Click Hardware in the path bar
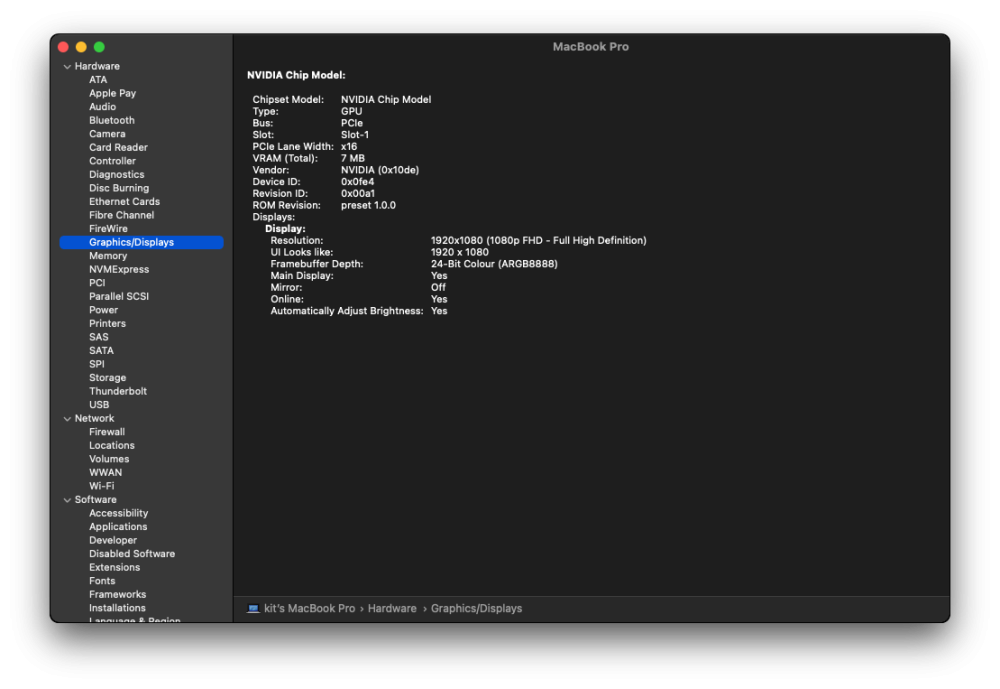 point(392,609)
